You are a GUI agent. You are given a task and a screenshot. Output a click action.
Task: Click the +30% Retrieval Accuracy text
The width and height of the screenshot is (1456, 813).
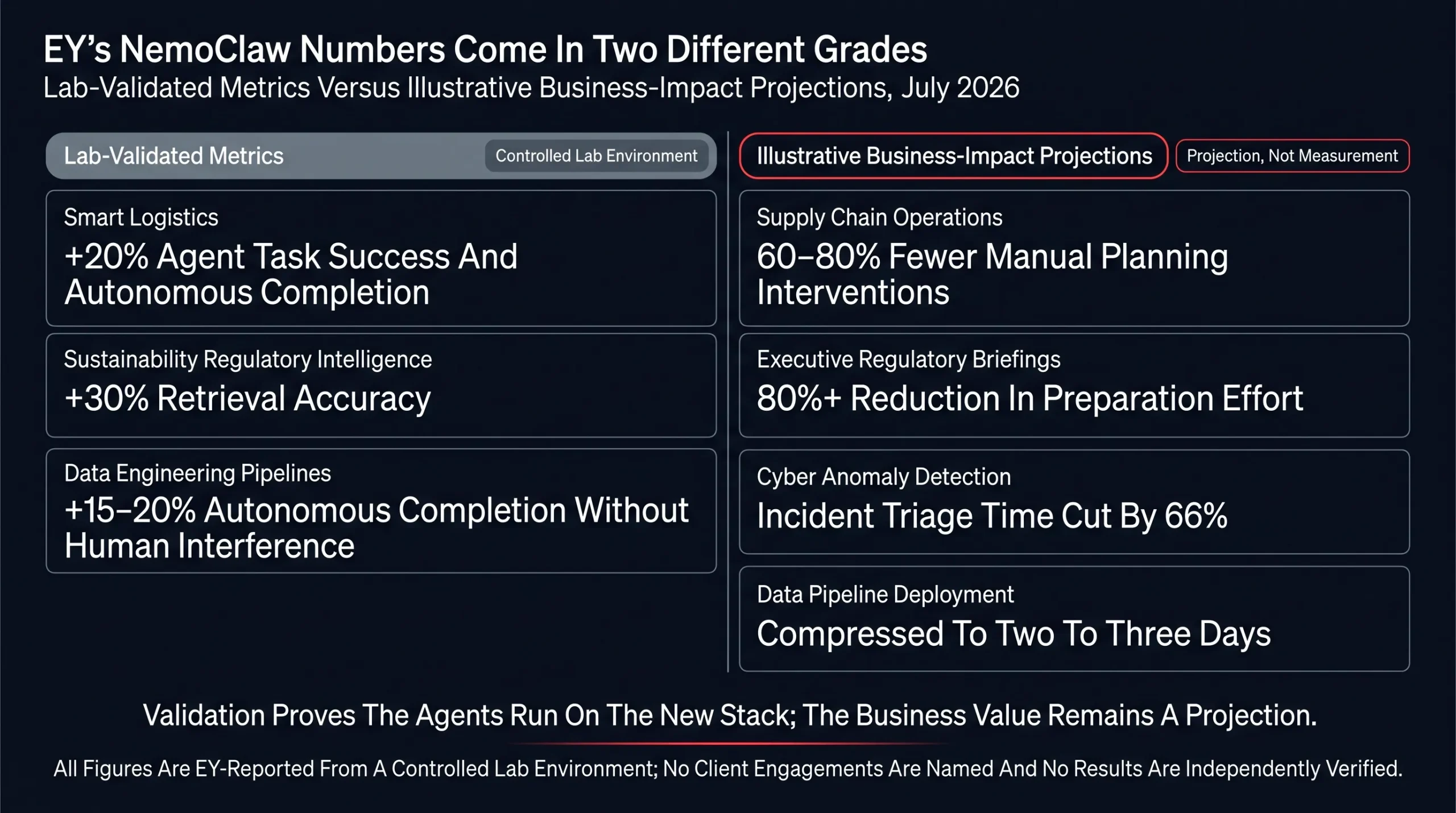(x=247, y=398)
